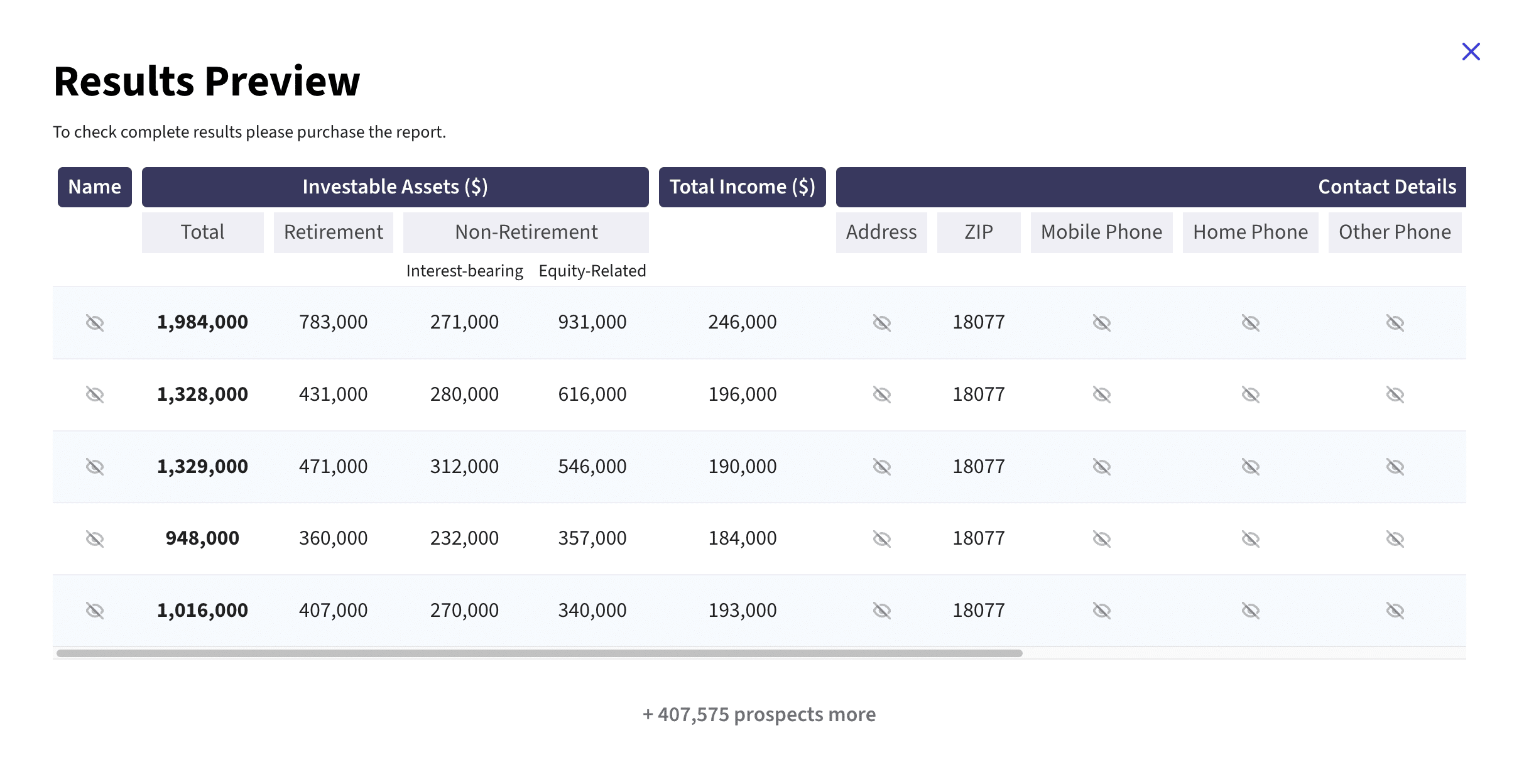Click hidden home phone icon in second row
Viewport: 1524px width, 784px height.
click(1251, 395)
